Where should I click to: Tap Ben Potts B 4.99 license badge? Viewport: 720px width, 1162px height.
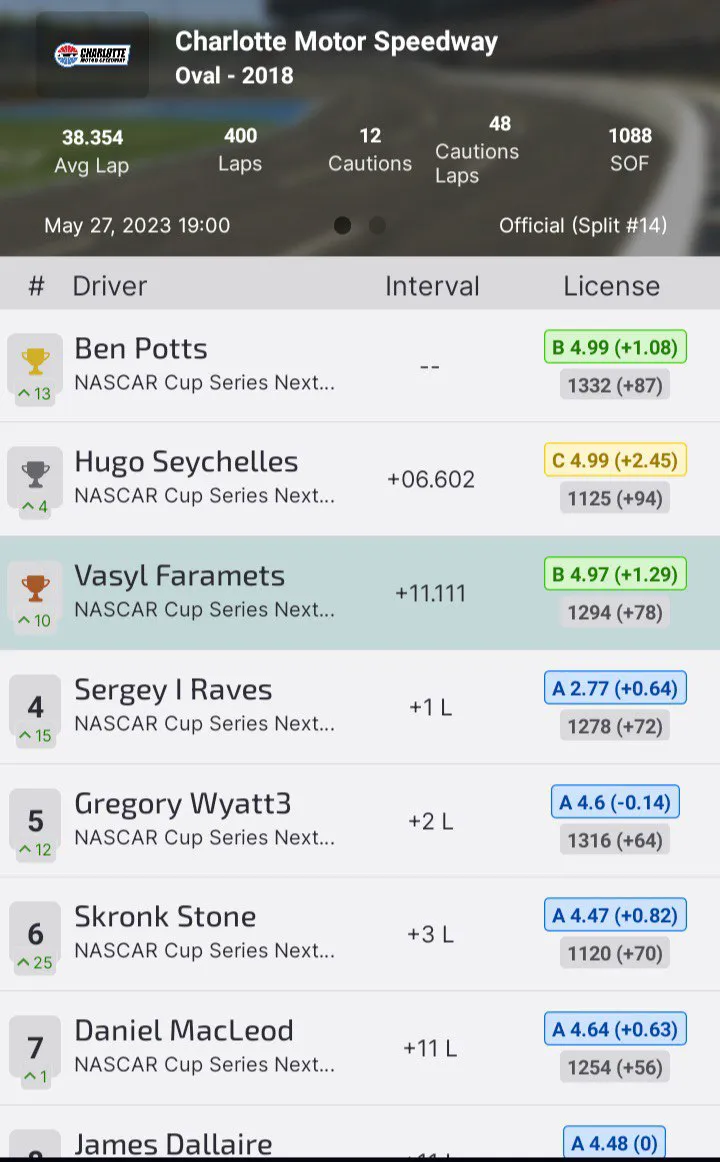615,347
